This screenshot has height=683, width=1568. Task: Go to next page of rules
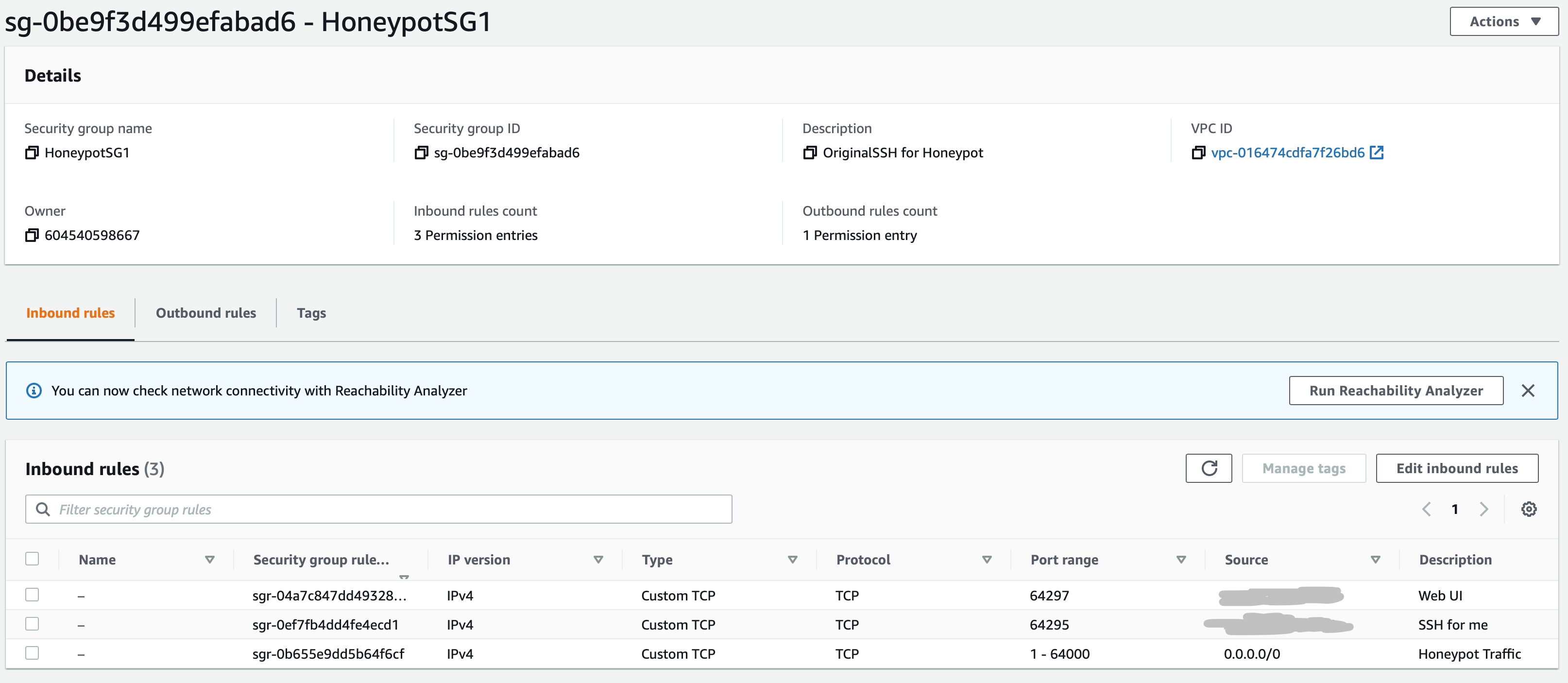click(x=1483, y=509)
